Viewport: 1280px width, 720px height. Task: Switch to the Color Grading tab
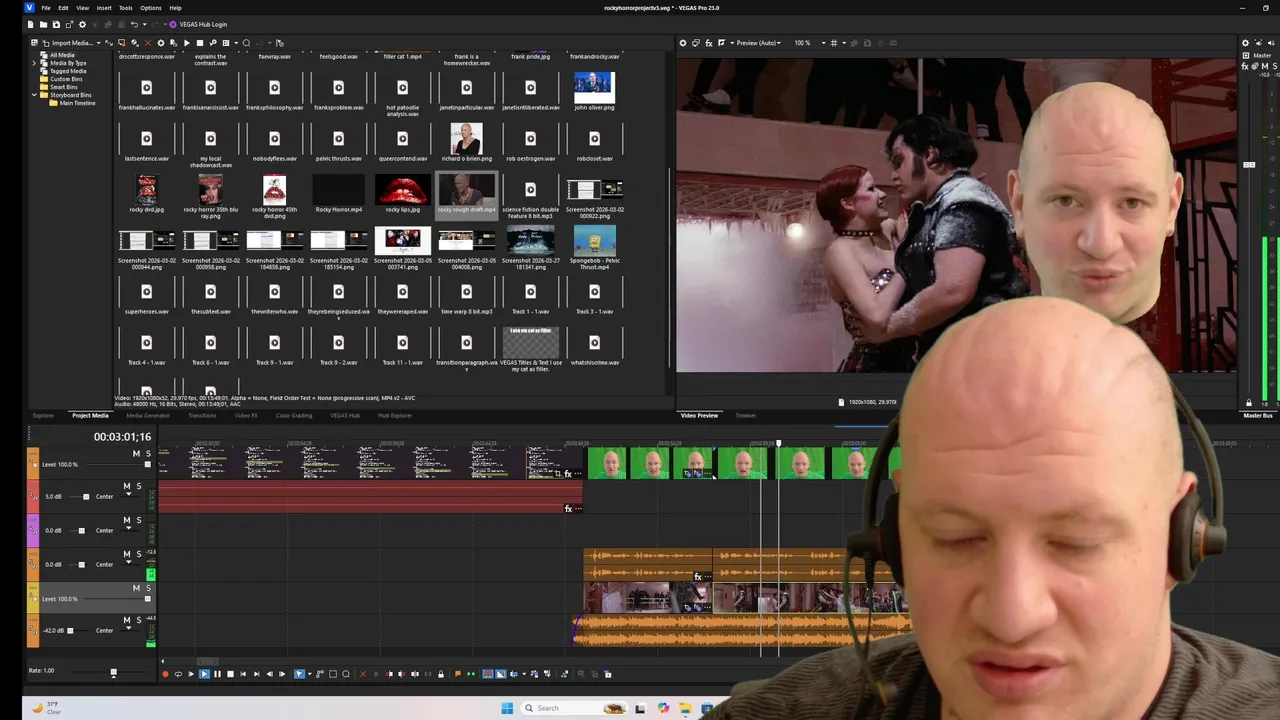[294, 415]
